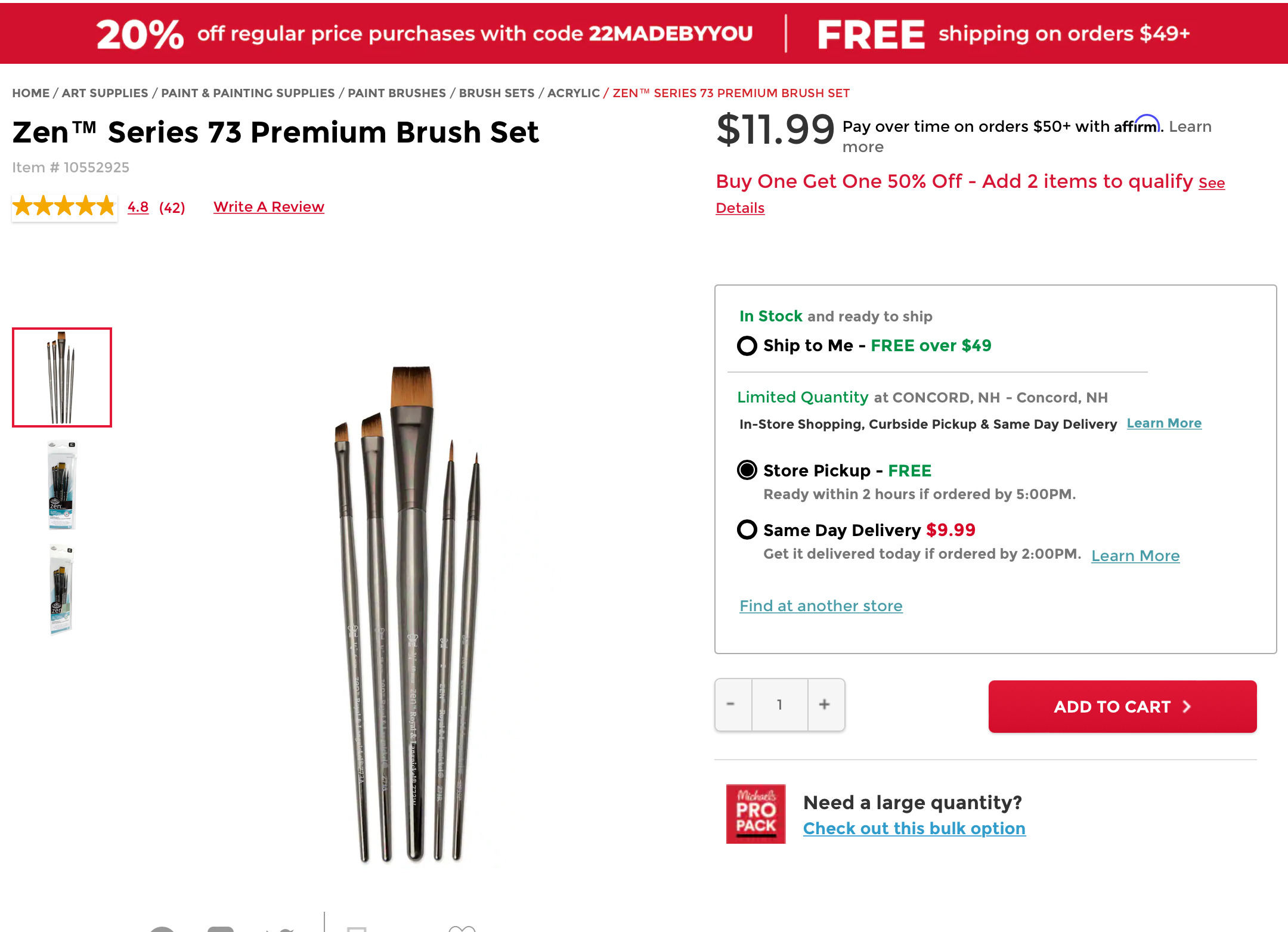Click the star rating icons
This screenshot has width=1288, height=932.
click(64, 207)
